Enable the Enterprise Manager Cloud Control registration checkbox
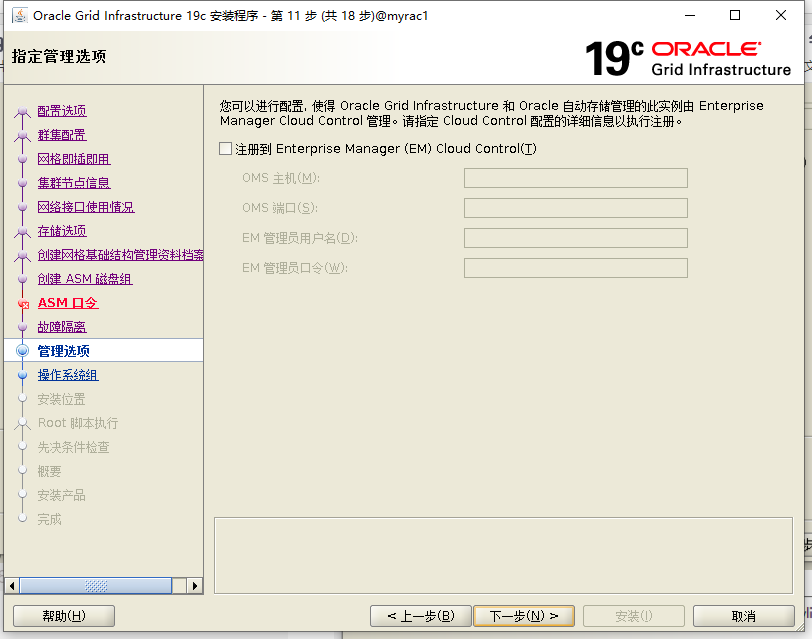 click(x=225, y=149)
